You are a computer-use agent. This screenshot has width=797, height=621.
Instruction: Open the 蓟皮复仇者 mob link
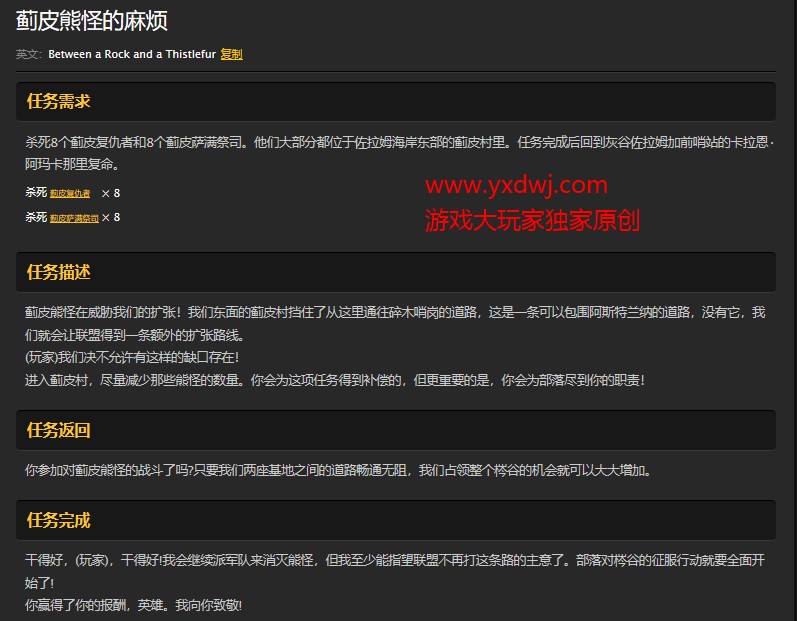tap(70, 193)
